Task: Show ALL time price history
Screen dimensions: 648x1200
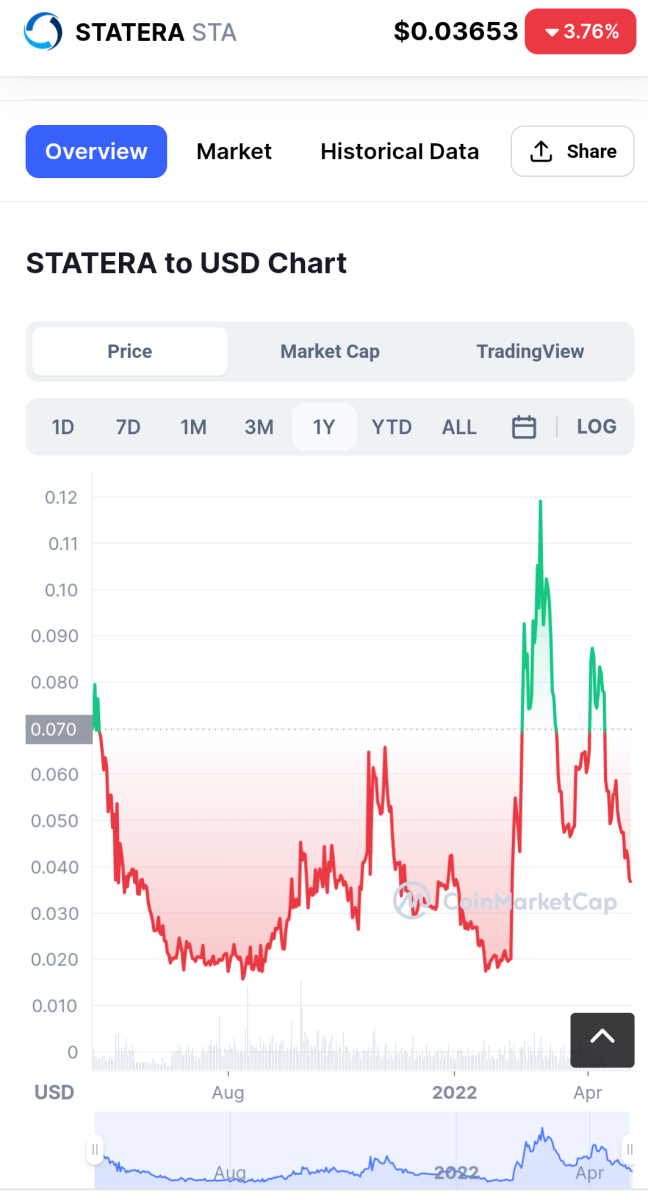Action: (459, 427)
